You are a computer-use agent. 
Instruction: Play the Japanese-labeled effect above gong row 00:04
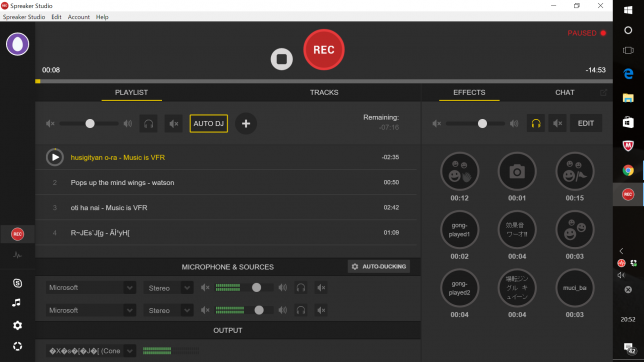coord(517,230)
